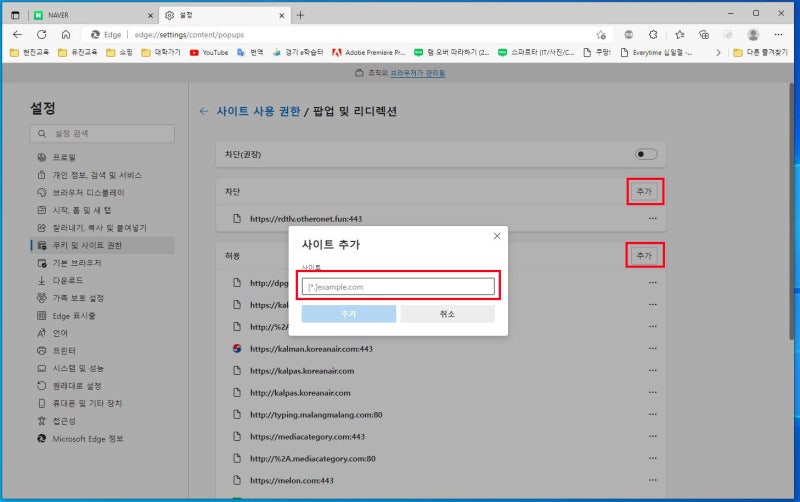Switch to the NAVER tab
Viewport: 800px width, 502px height.
click(x=93, y=15)
